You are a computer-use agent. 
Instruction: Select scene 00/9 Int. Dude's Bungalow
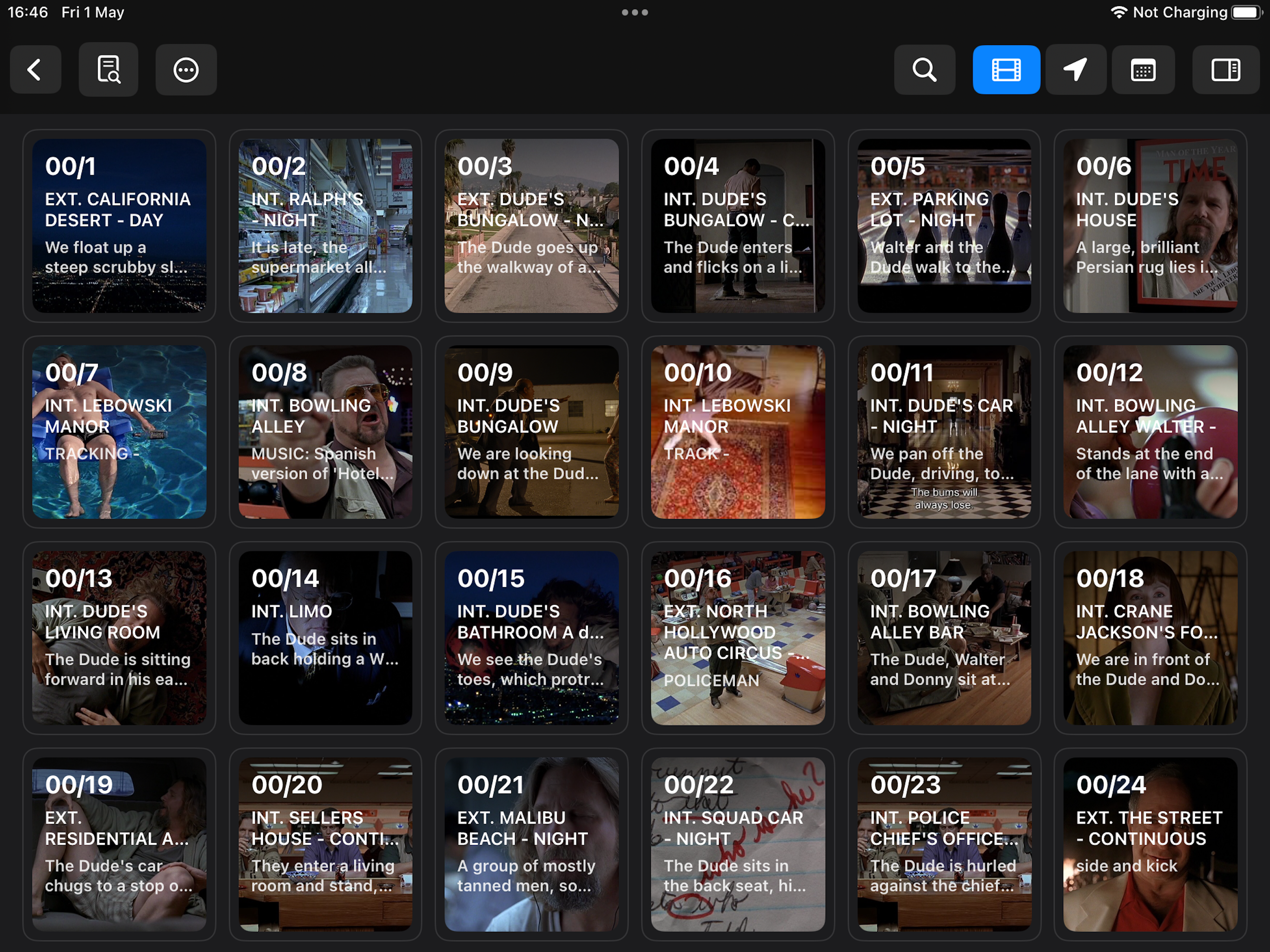click(532, 432)
